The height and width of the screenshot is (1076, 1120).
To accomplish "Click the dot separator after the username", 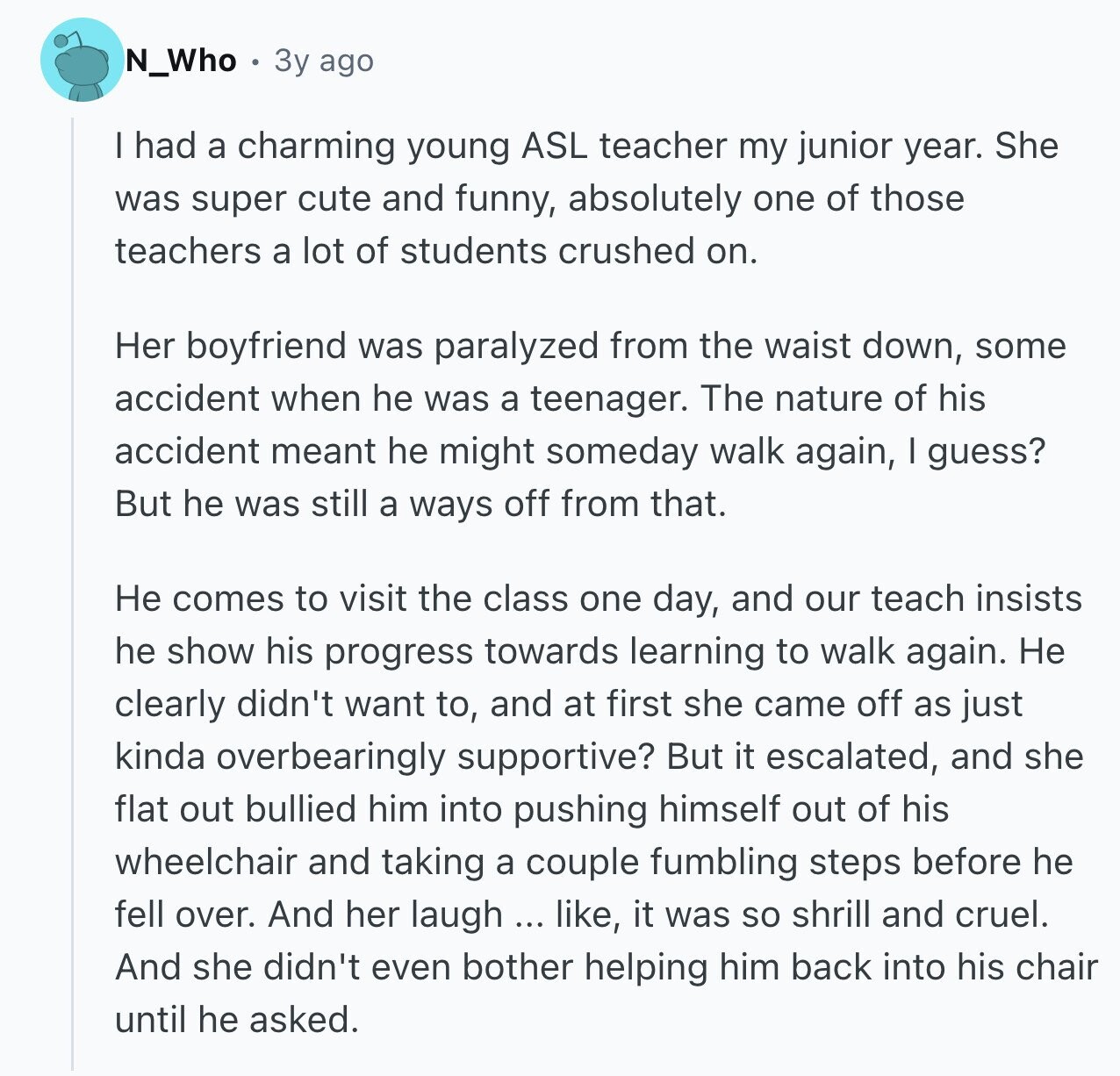I will 255,62.
